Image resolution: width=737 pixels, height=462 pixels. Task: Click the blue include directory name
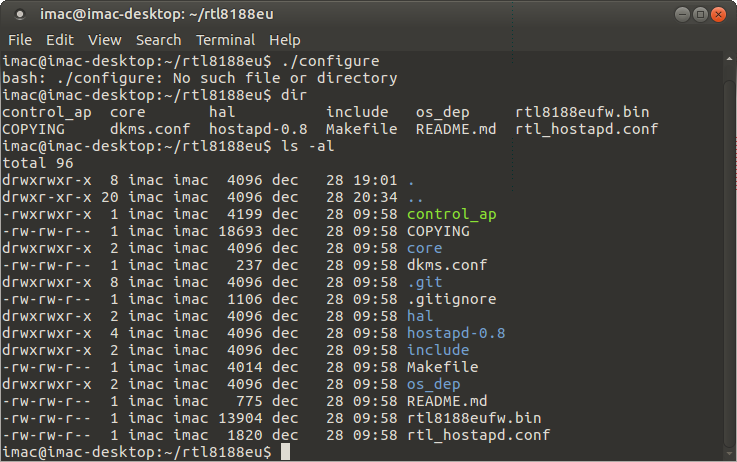tap(438, 350)
